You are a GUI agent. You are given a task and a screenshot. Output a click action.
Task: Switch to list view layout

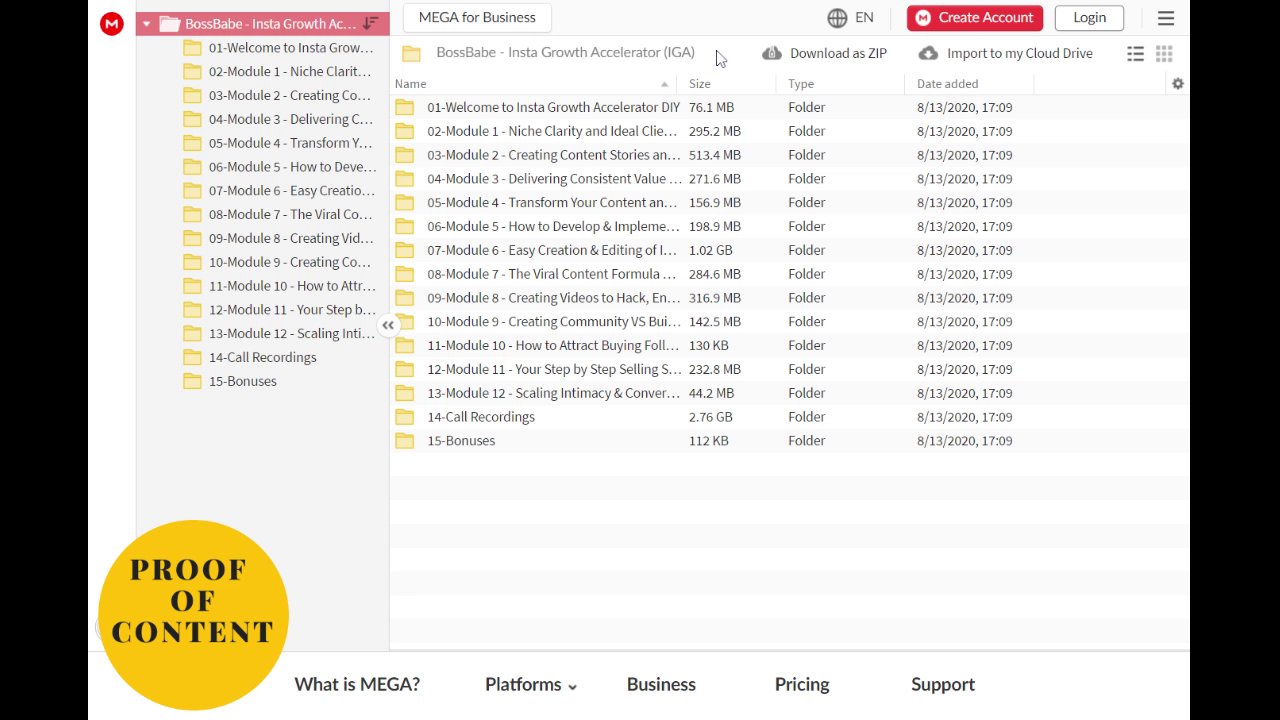tap(1136, 54)
